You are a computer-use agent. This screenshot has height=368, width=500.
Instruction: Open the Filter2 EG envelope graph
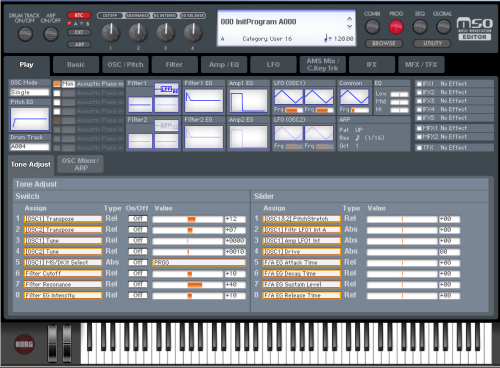204,137
